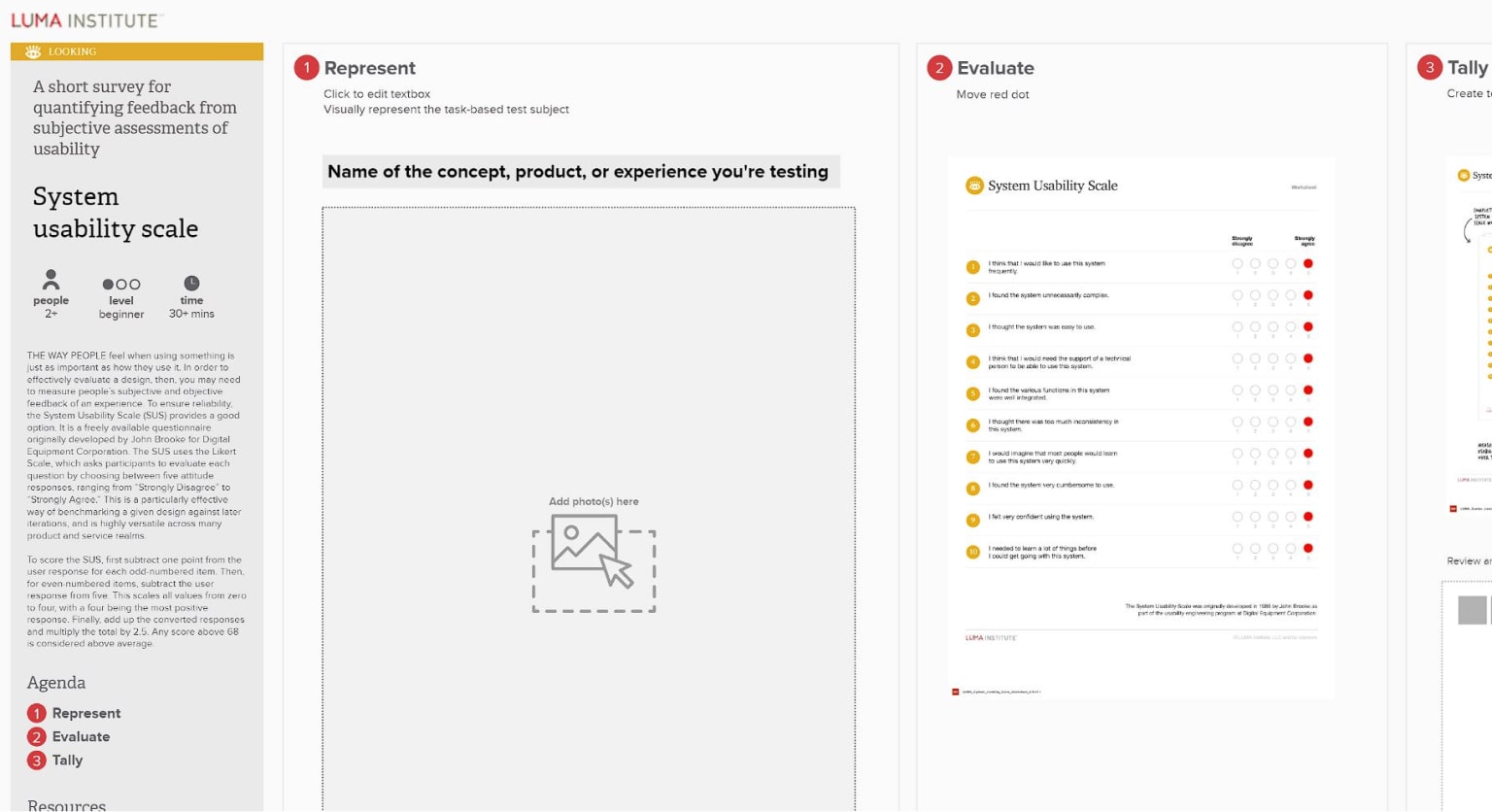Screen dimensions: 1492x812
Task: Select Represent in the Agenda list
Action: click(x=86, y=712)
